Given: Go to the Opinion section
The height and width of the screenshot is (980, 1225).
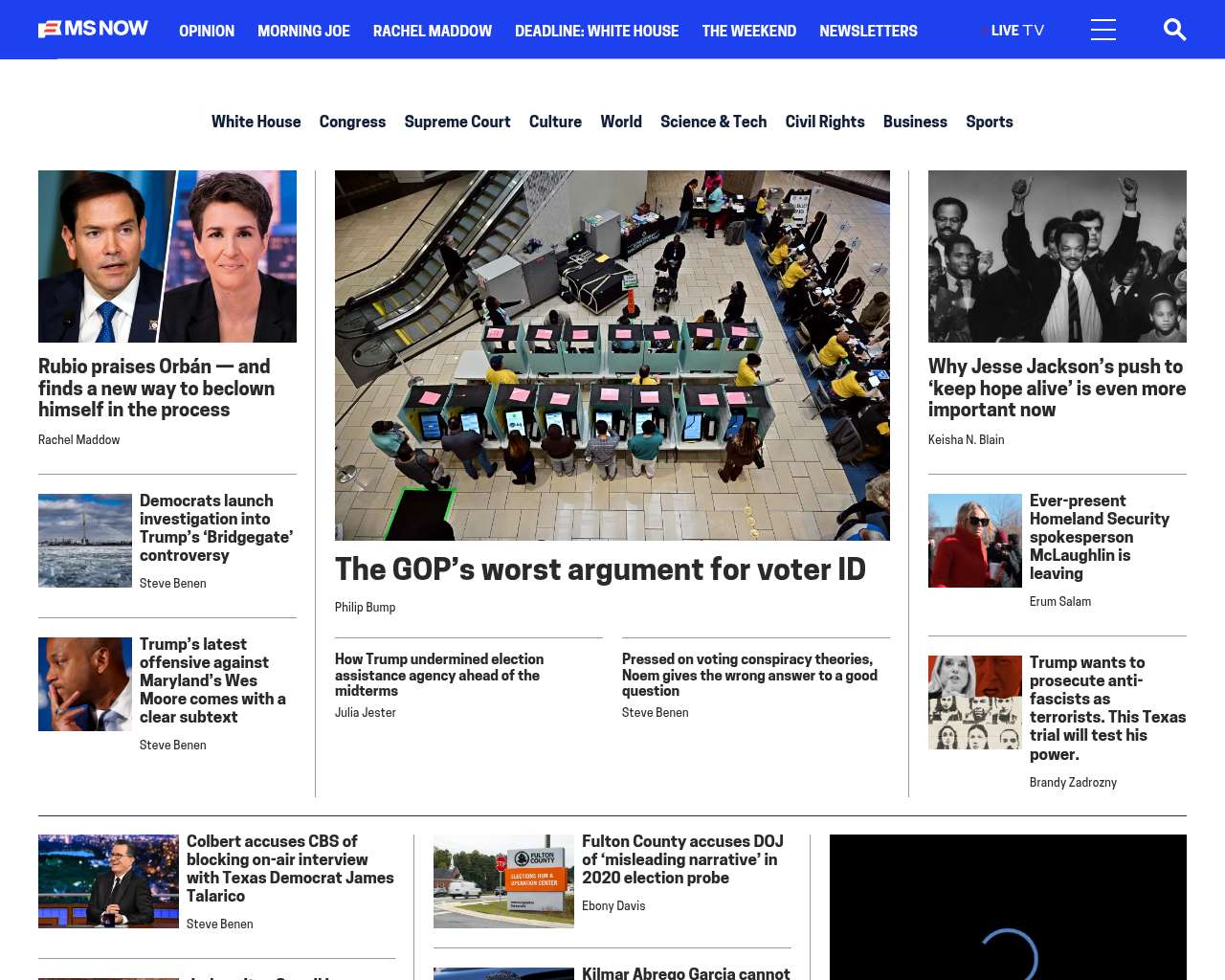Looking at the screenshot, I should click(207, 31).
